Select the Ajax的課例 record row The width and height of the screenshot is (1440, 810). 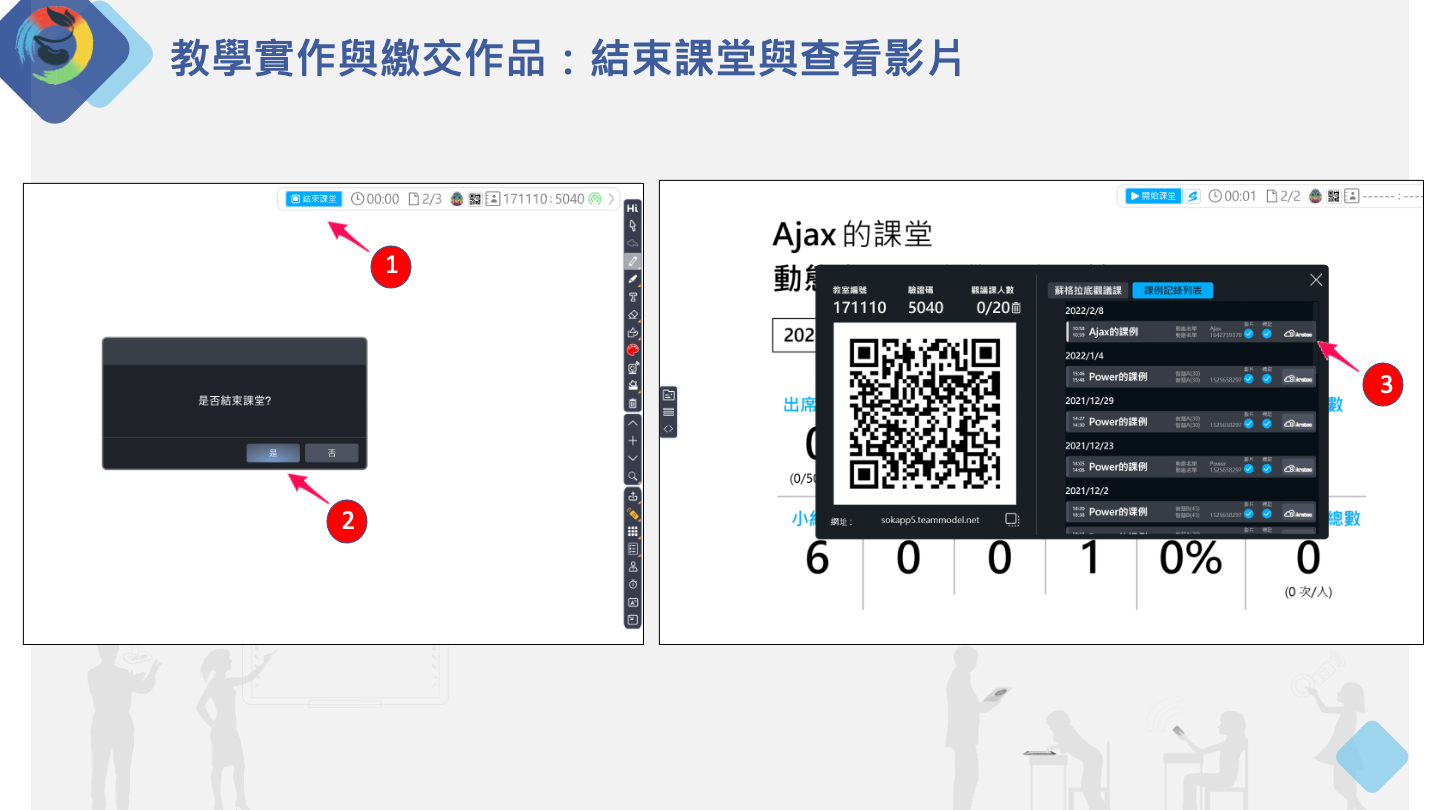[1191, 332]
